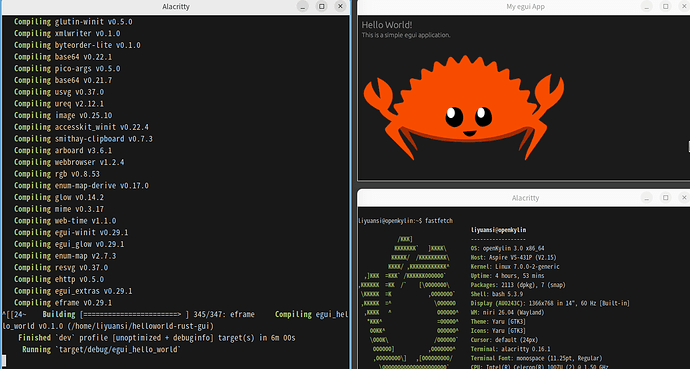Click the 'Theme: Yaru [GTK3]' line
Viewport: 690px width, 369px height.
tap(498, 322)
